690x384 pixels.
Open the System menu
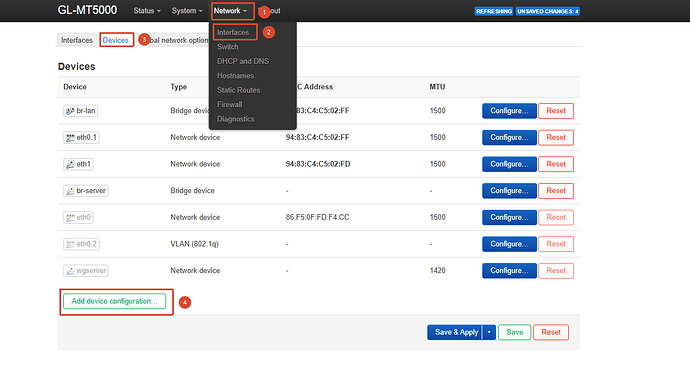(x=187, y=11)
